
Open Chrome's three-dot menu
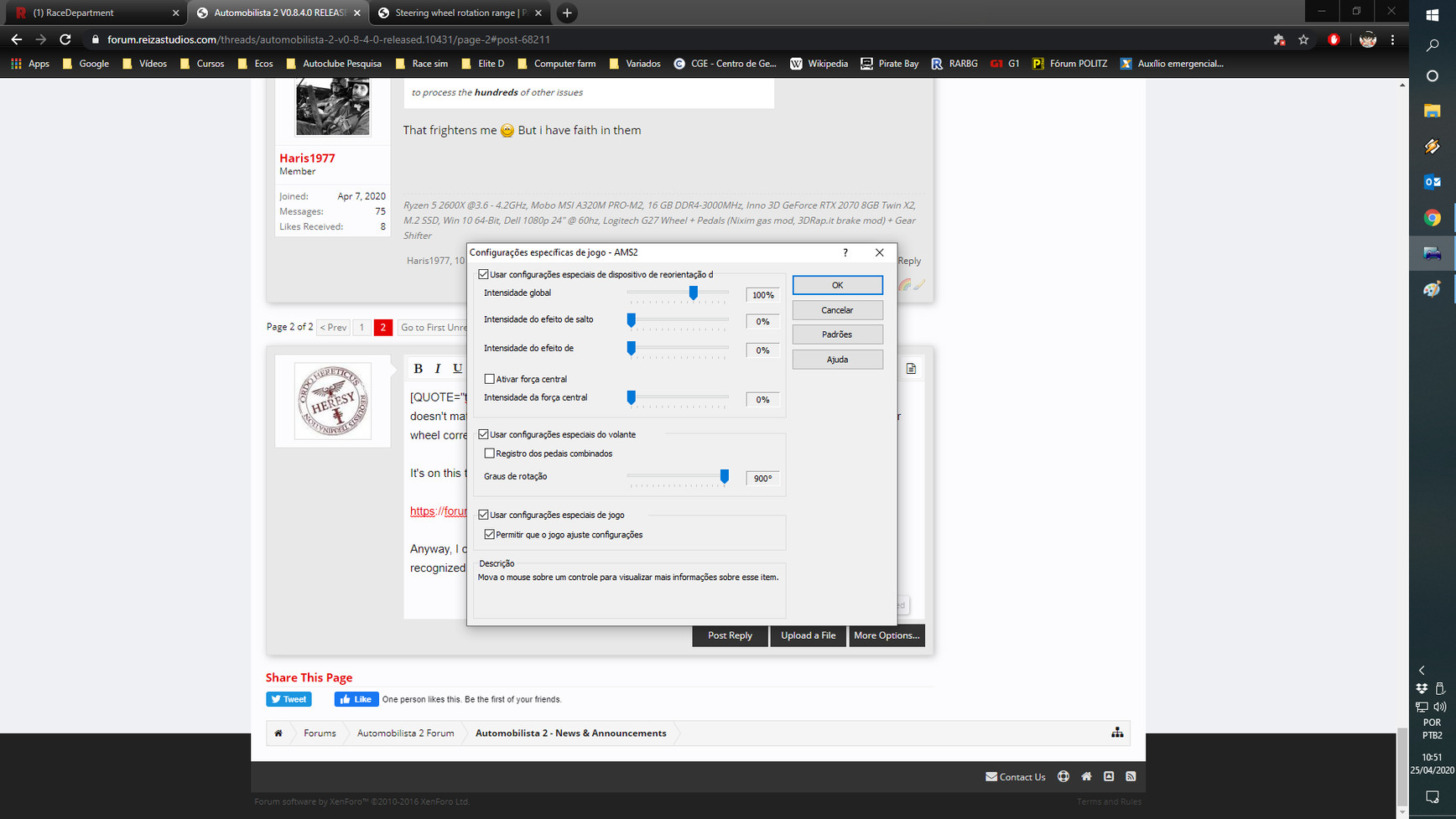point(1393,39)
